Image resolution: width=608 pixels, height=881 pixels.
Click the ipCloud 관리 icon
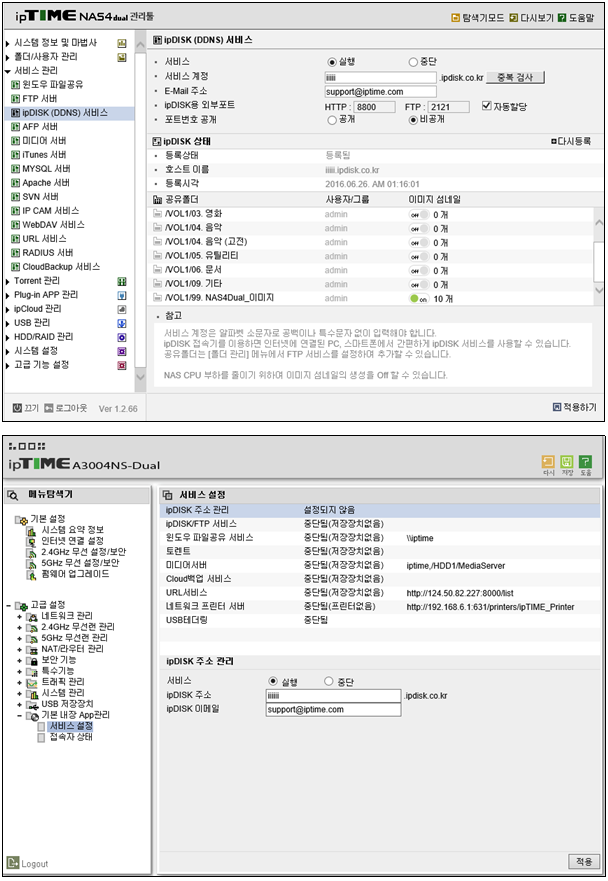click(x=121, y=310)
